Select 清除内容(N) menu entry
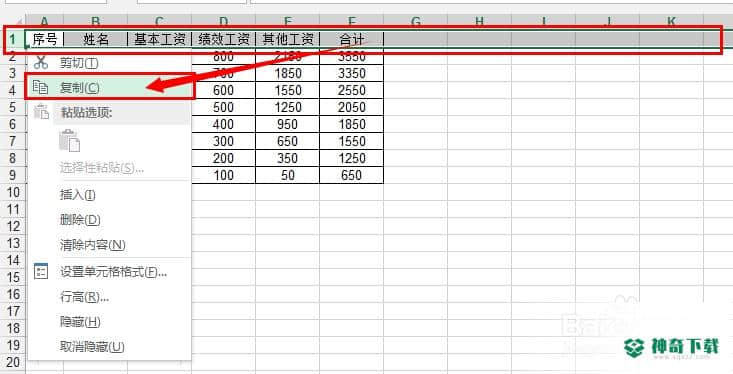Viewport: 733px width, 374px height. 93,245
